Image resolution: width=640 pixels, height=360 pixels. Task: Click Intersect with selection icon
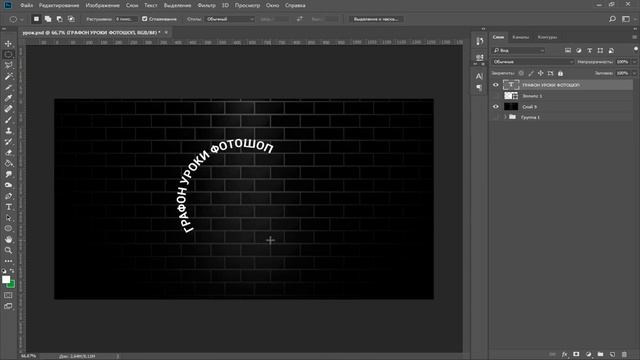coord(71,19)
